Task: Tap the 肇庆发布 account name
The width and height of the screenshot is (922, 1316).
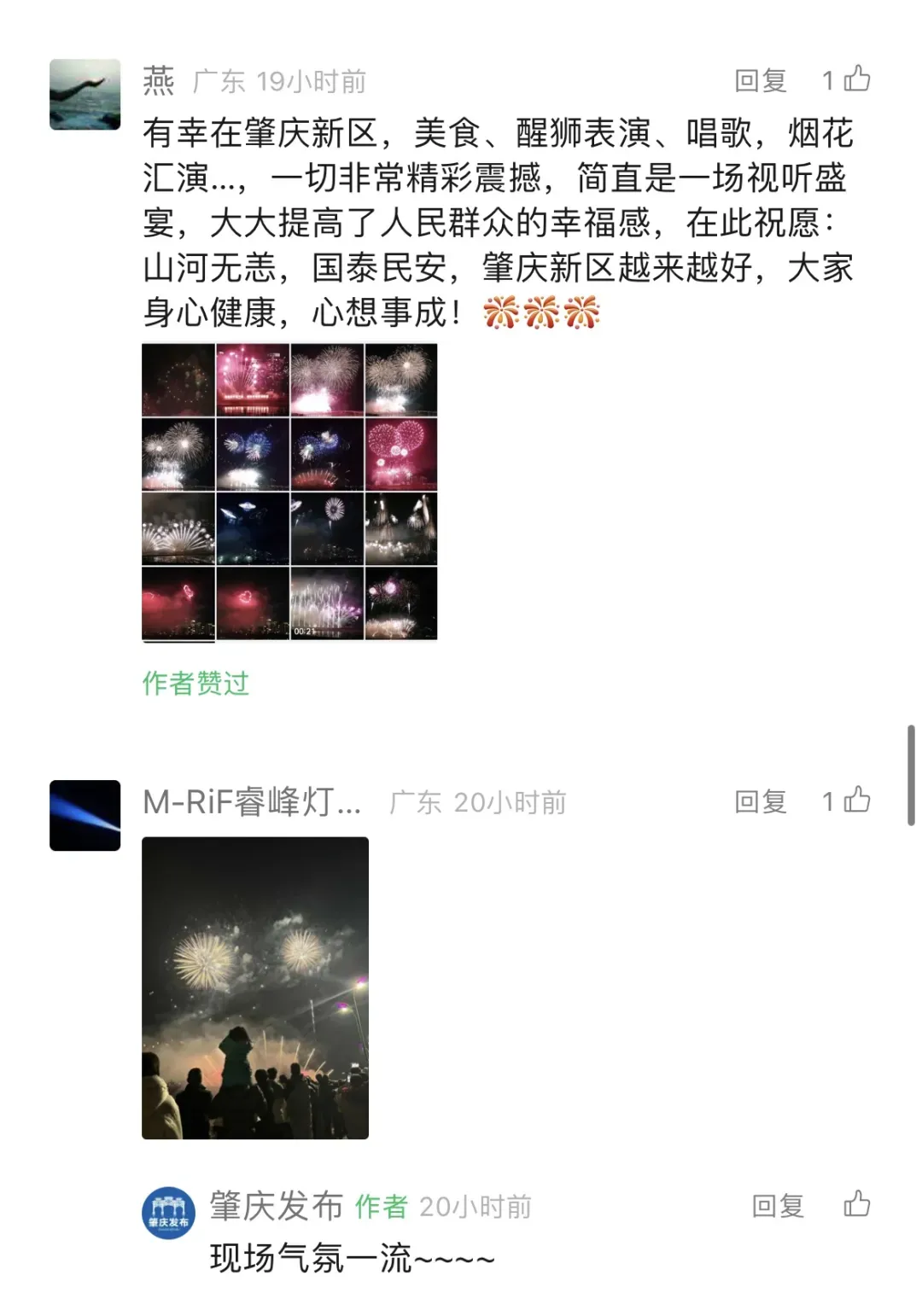Action: point(277,1206)
